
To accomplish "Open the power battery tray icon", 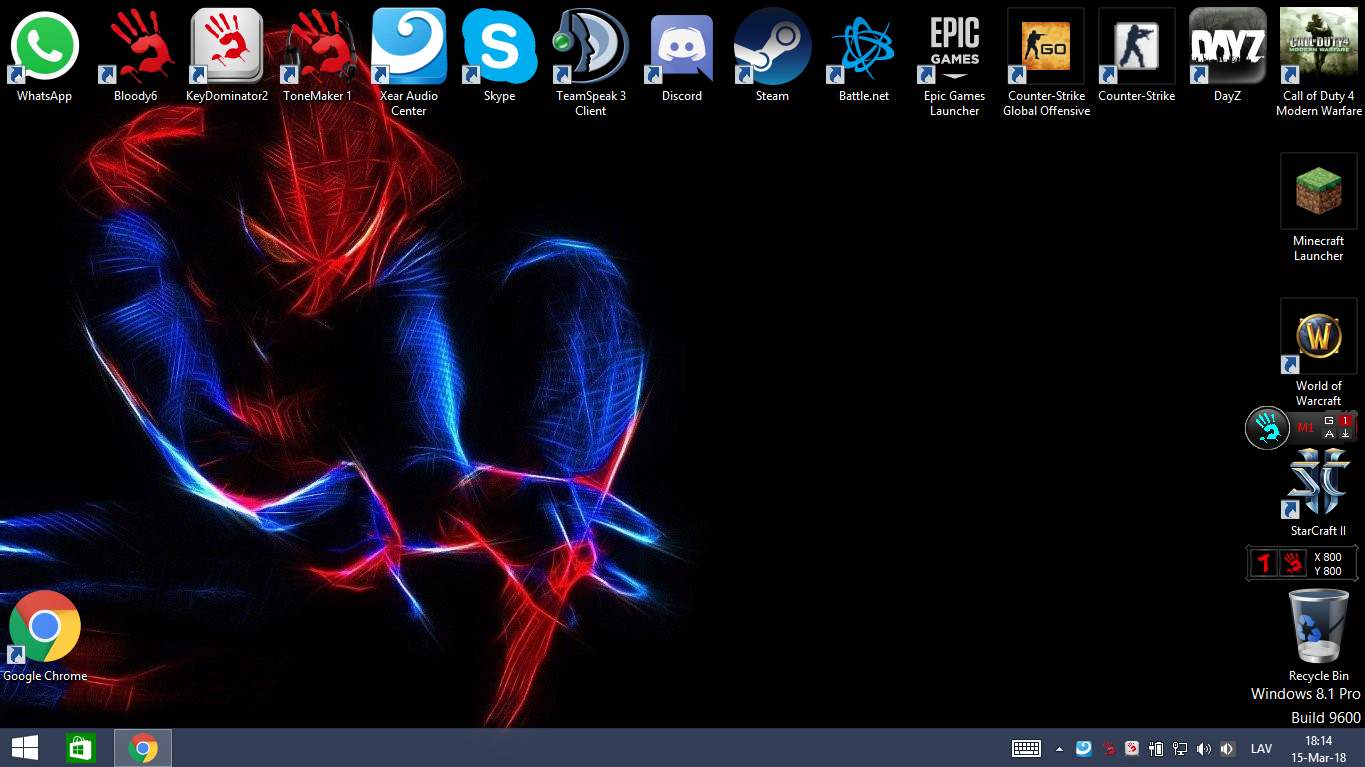I will 1156,748.
